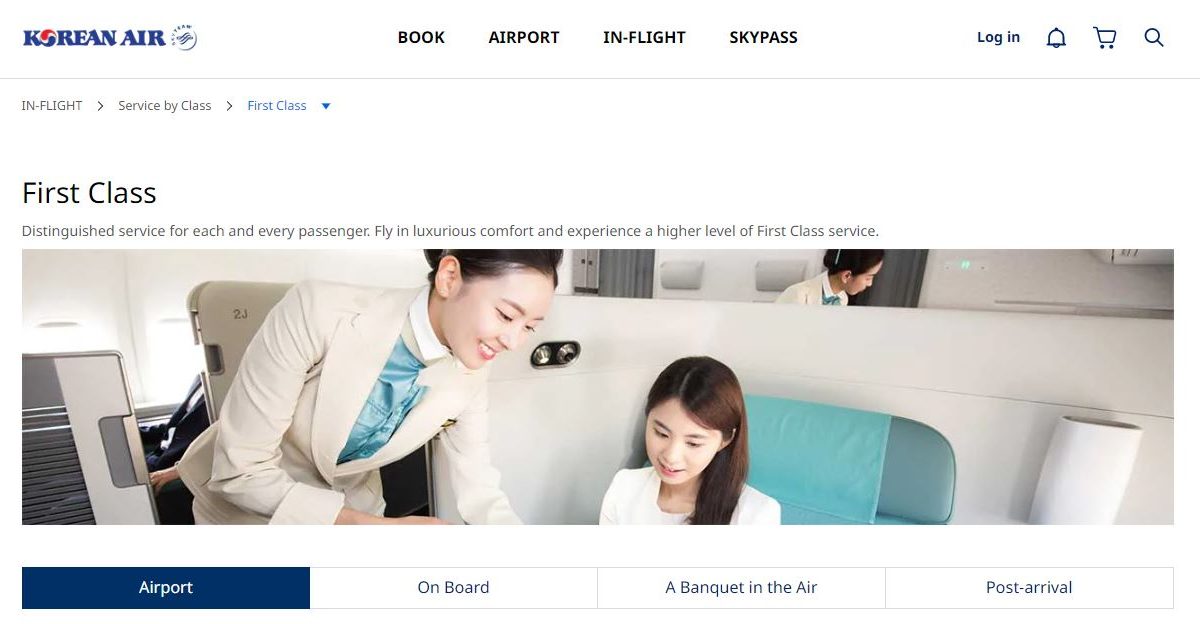Click the search magnifier icon
The height and width of the screenshot is (624, 1200).
pyautogui.click(x=1154, y=38)
